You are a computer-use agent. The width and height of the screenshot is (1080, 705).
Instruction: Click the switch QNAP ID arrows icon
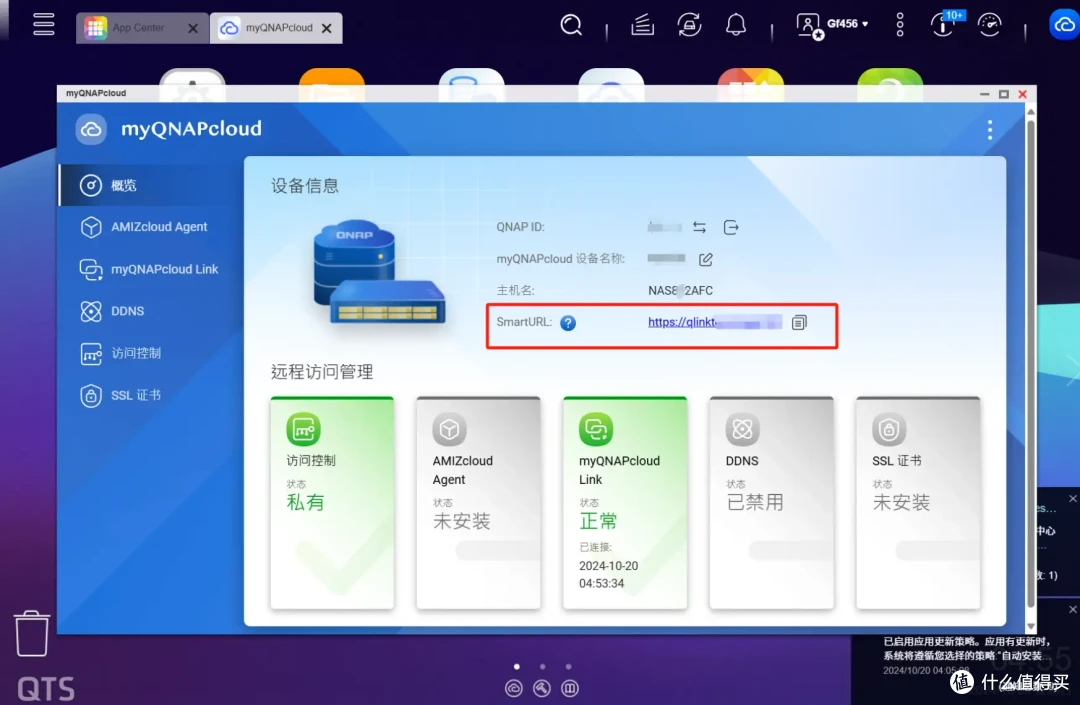[699, 227]
